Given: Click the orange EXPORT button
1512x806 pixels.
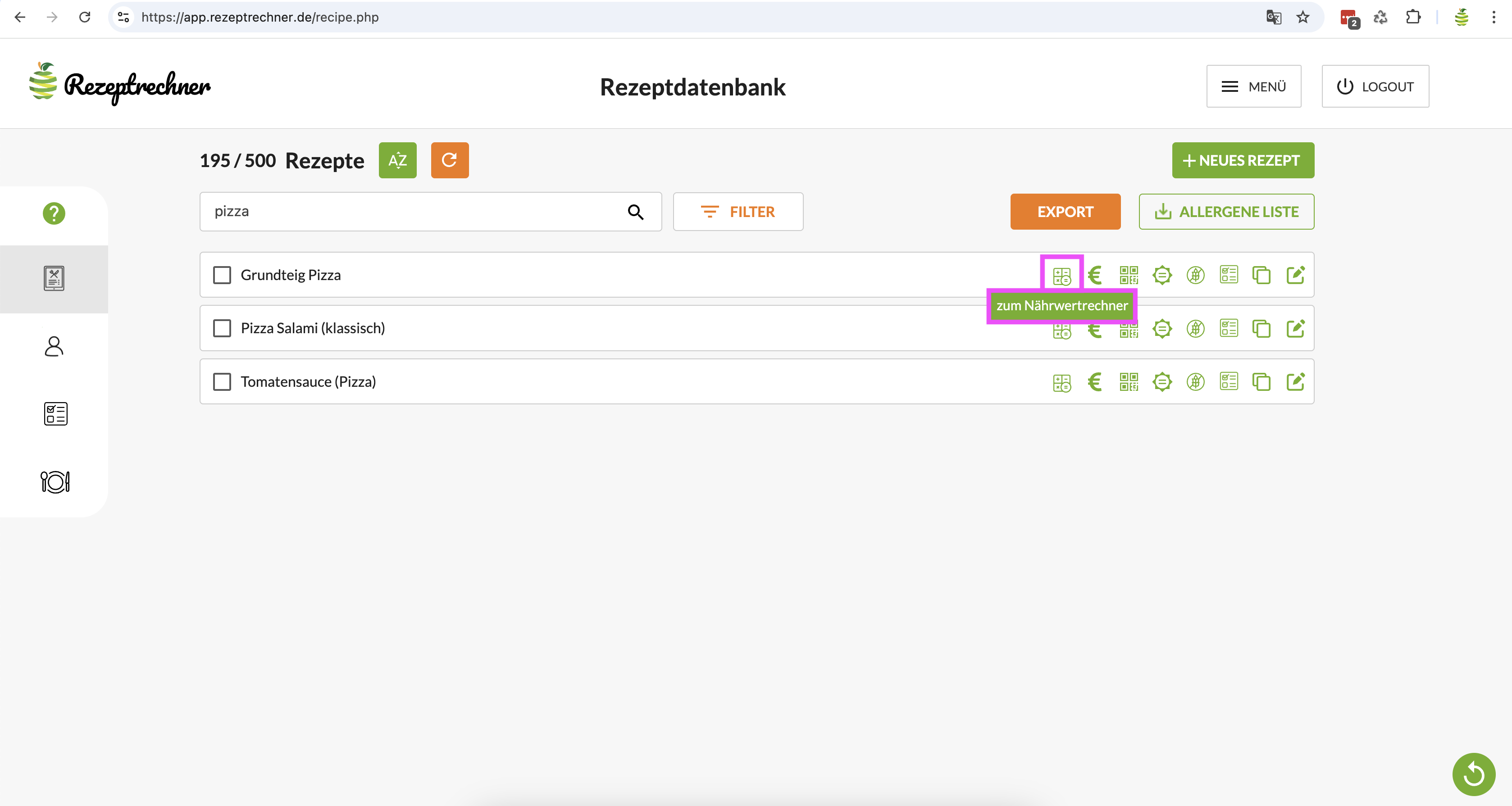Looking at the screenshot, I should click(1066, 212).
